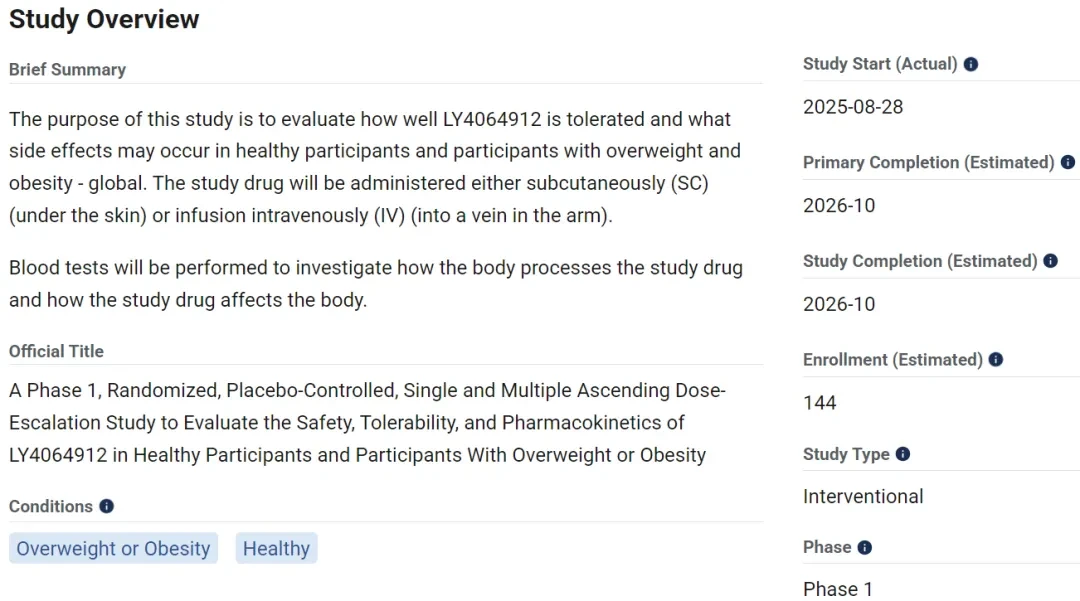This screenshot has height=601, width=1080.
Task: Click the 2026-10 value under Study Completion
Action: pos(839,304)
